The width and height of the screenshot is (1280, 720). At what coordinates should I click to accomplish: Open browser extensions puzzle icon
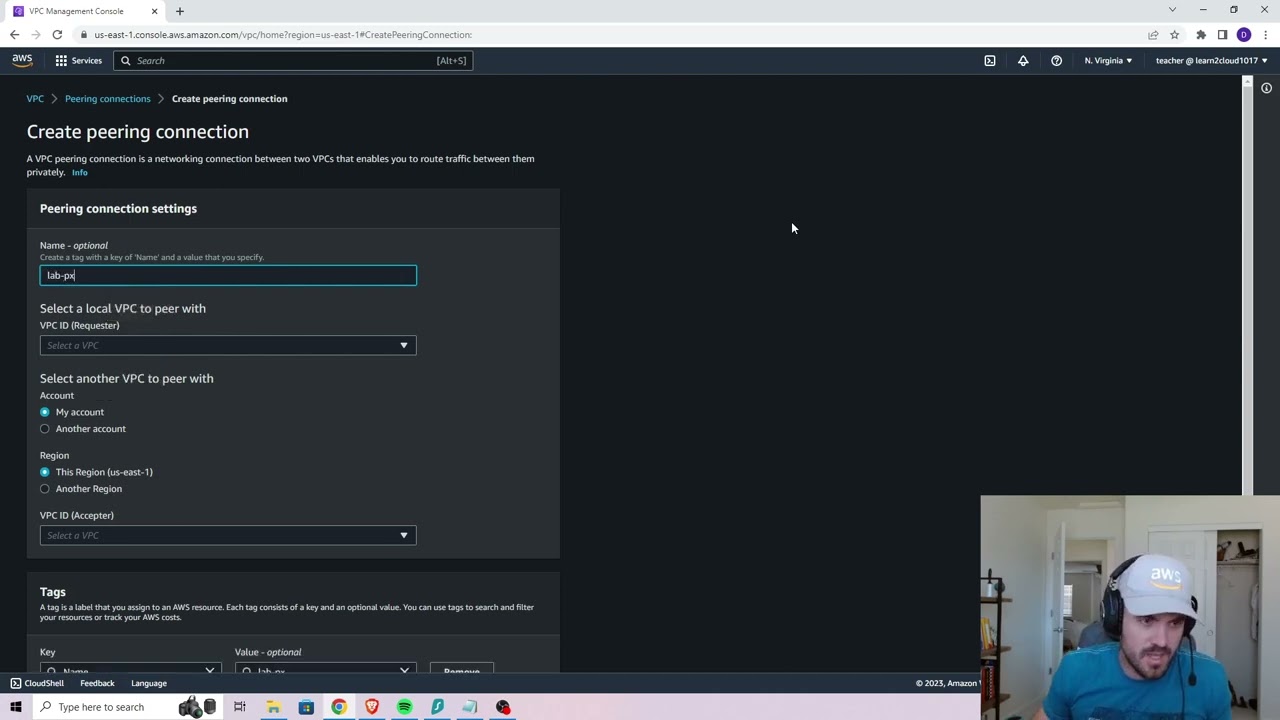click(1201, 34)
